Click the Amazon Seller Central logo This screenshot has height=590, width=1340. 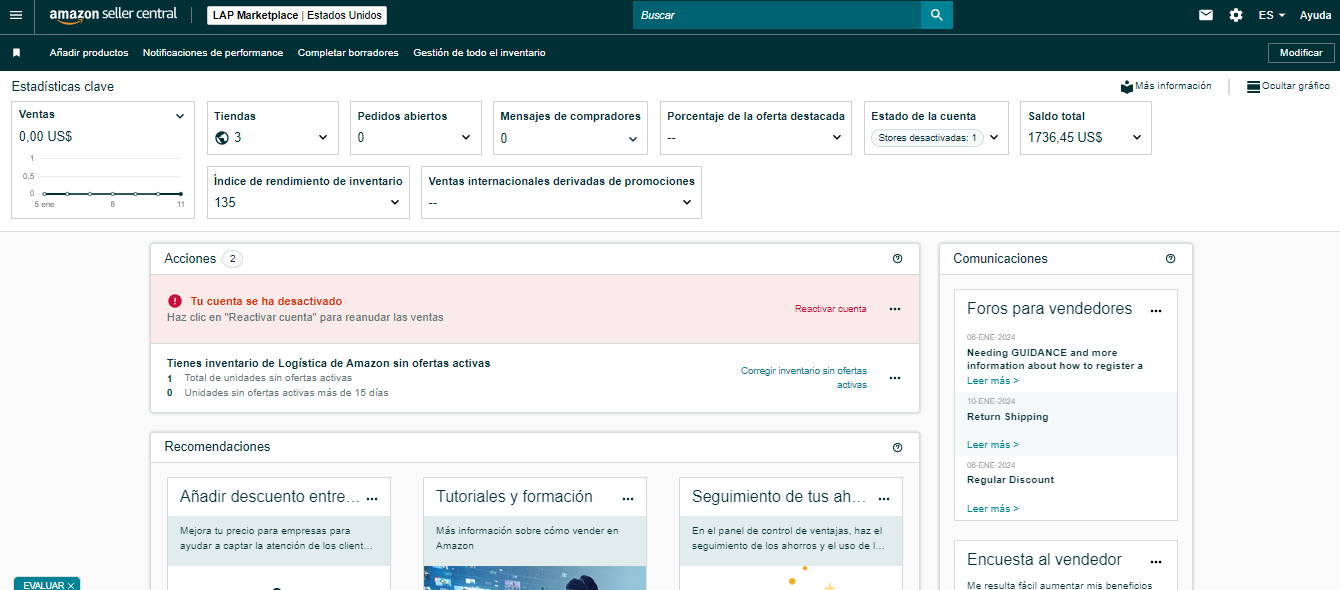113,15
